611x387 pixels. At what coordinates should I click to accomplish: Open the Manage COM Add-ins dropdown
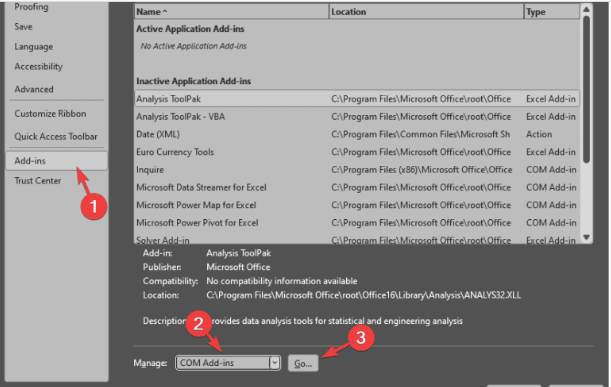point(228,363)
